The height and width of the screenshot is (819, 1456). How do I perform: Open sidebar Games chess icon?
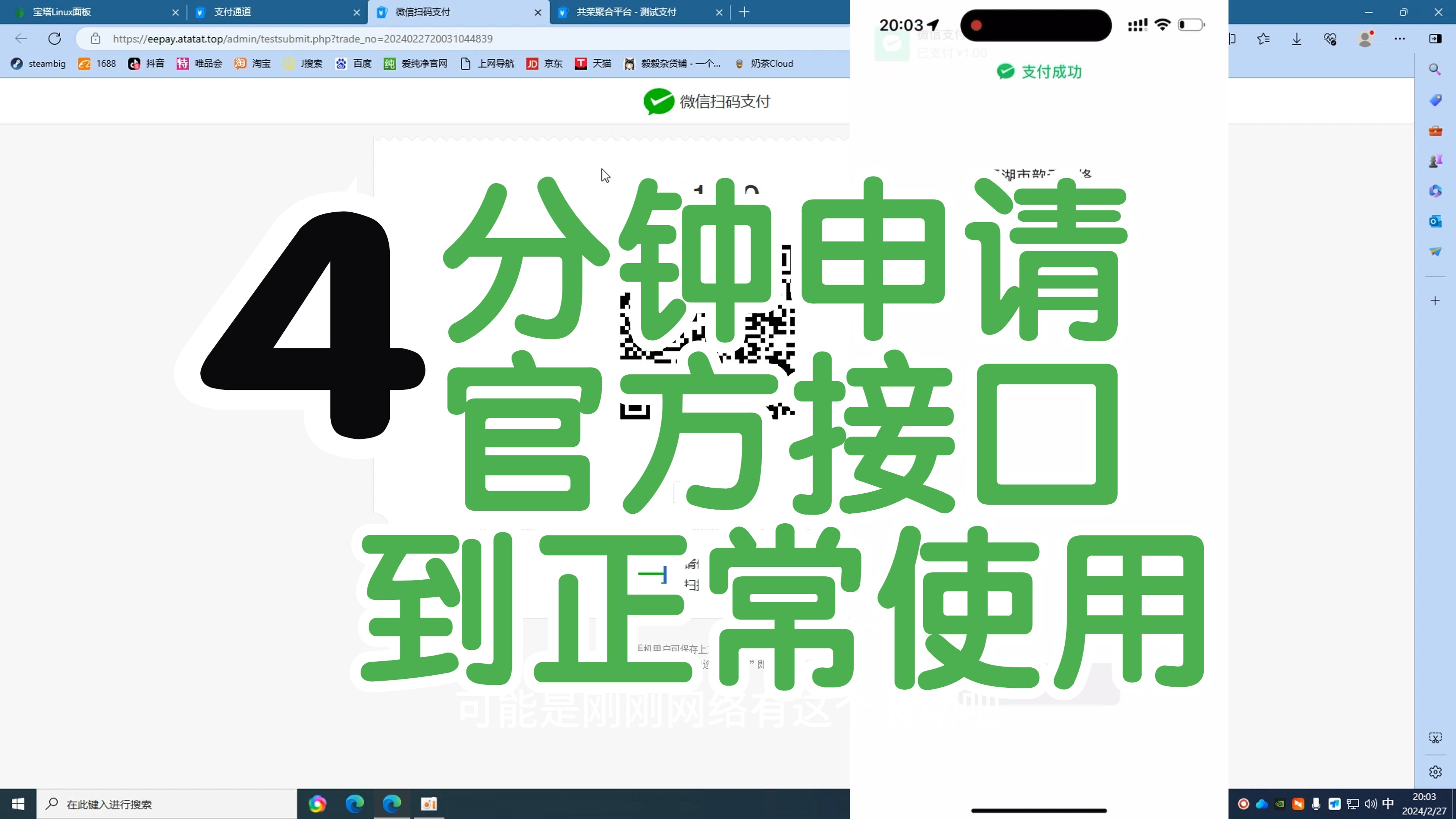pyautogui.click(x=1435, y=161)
